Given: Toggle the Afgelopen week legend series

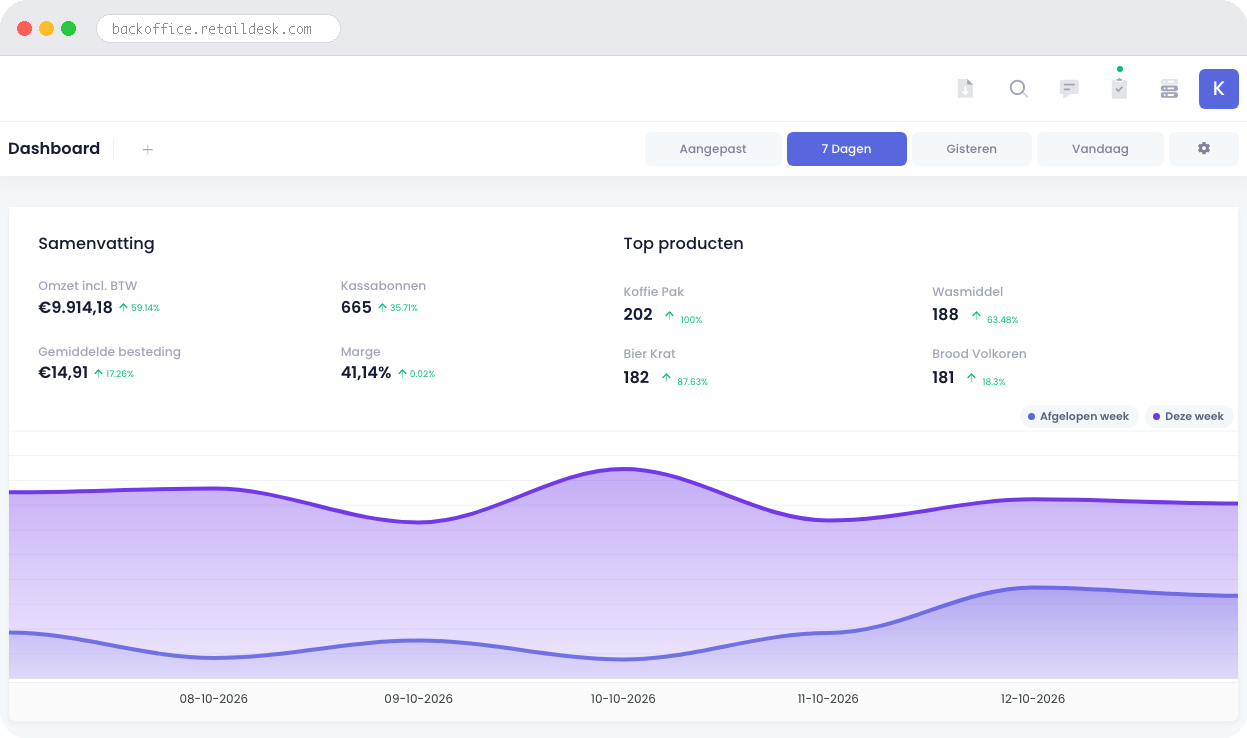Looking at the screenshot, I should (1079, 416).
